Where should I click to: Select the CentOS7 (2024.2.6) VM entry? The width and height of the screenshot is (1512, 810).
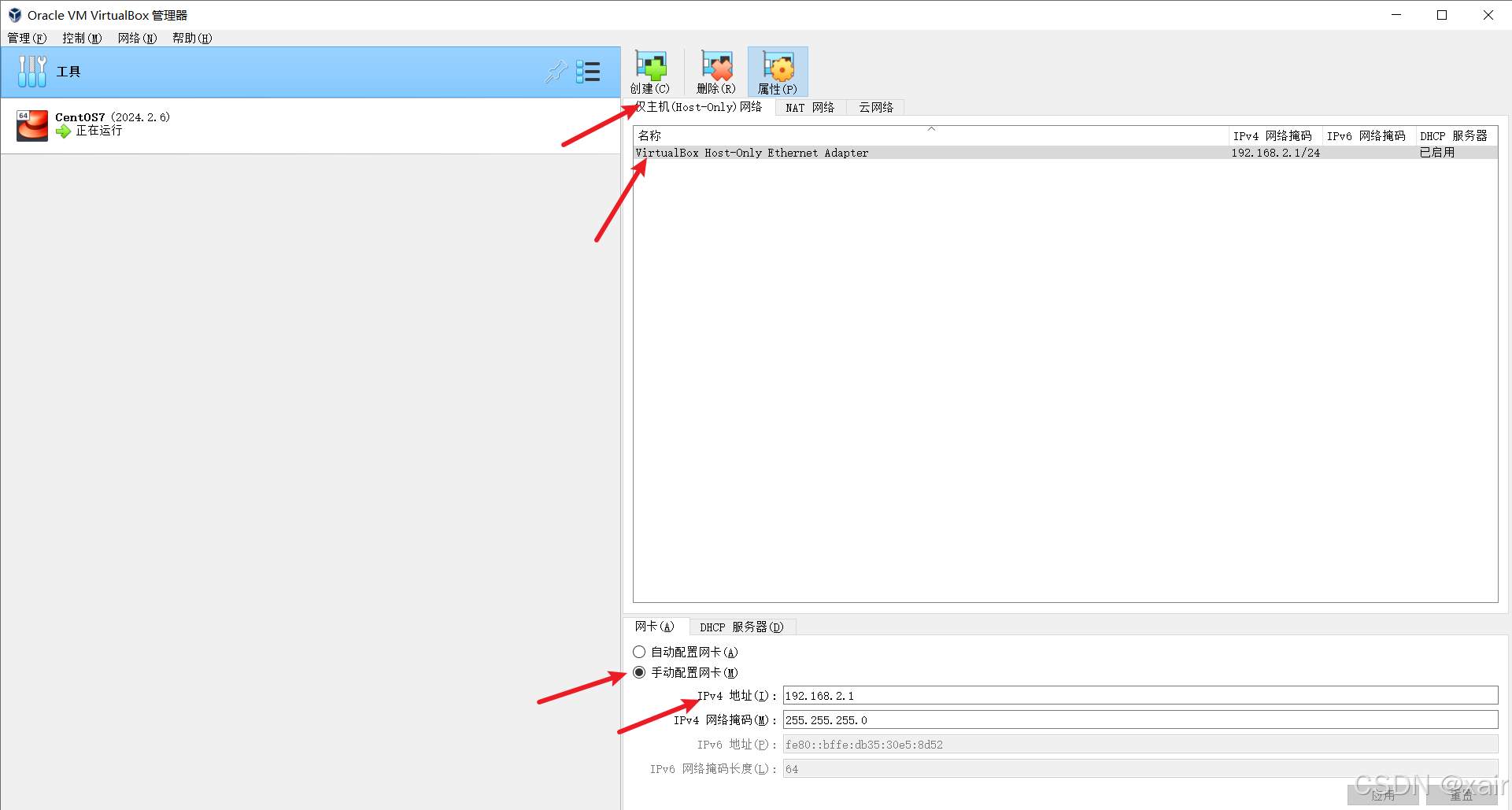coord(310,126)
